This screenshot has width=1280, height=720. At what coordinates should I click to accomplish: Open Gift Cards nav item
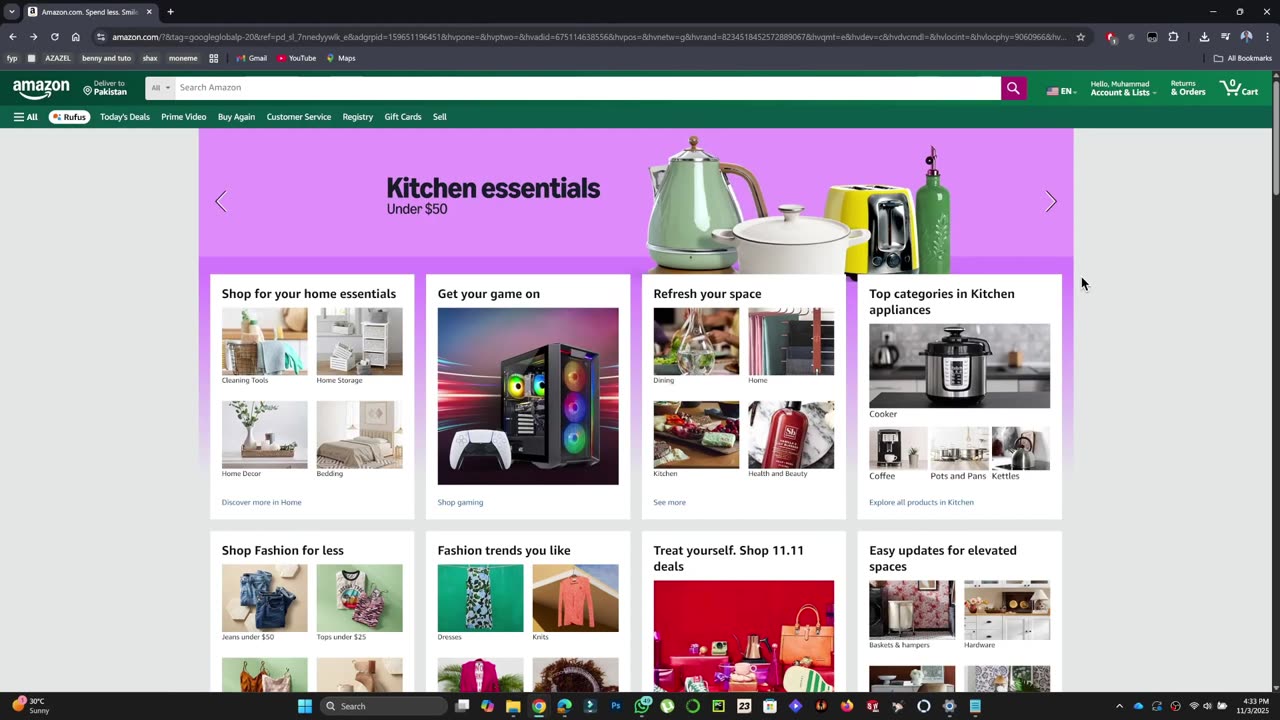[x=403, y=117]
